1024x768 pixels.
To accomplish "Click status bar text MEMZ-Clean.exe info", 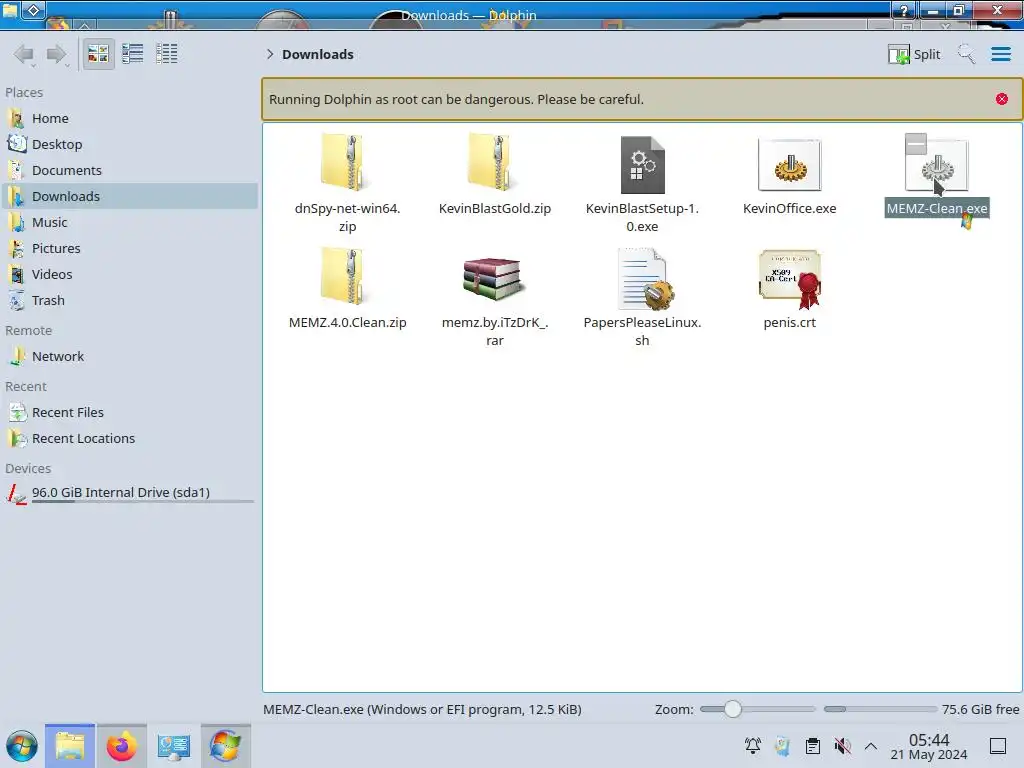I will pyautogui.click(x=423, y=709).
